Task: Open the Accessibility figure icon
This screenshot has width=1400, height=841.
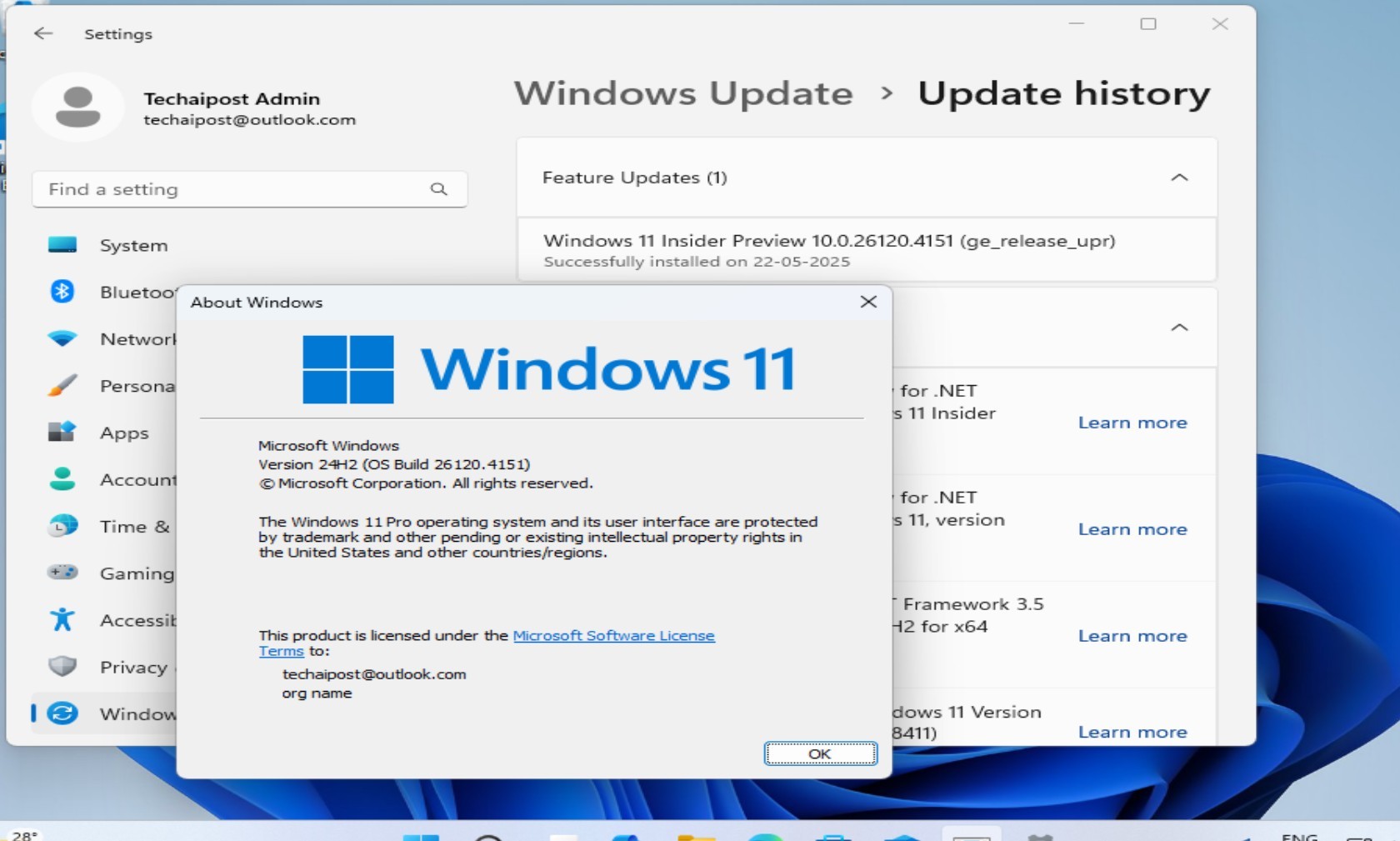Action: coord(62,619)
